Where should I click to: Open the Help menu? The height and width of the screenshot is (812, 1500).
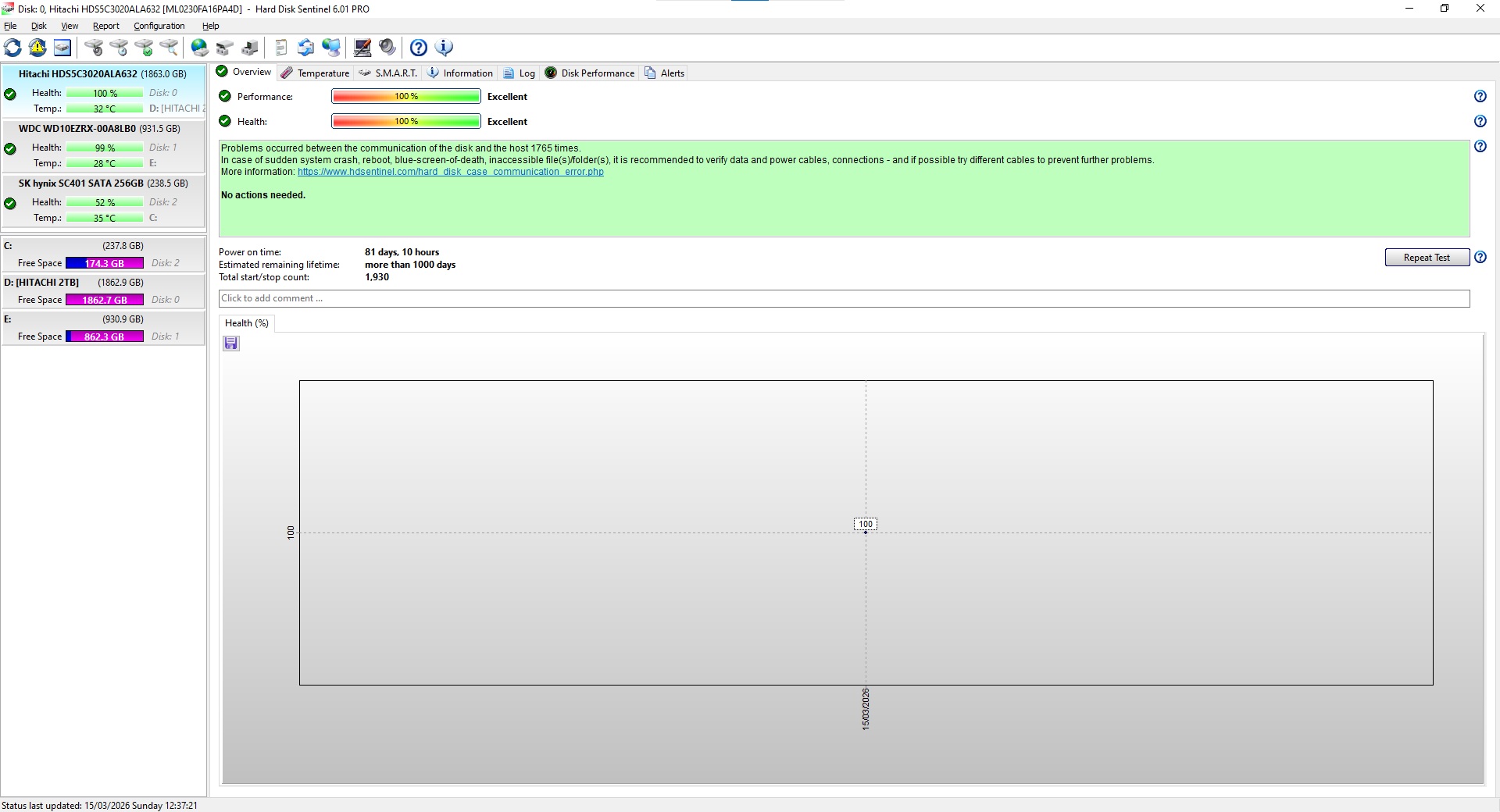[x=211, y=26]
